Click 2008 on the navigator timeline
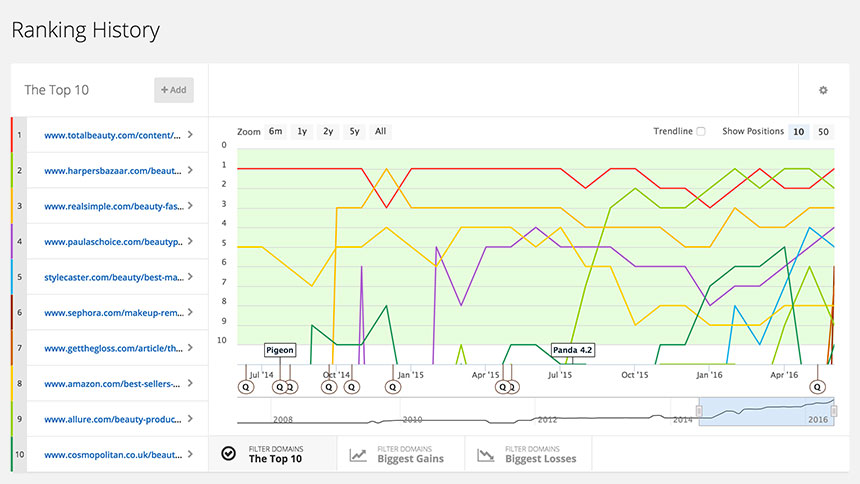 pos(282,420)
